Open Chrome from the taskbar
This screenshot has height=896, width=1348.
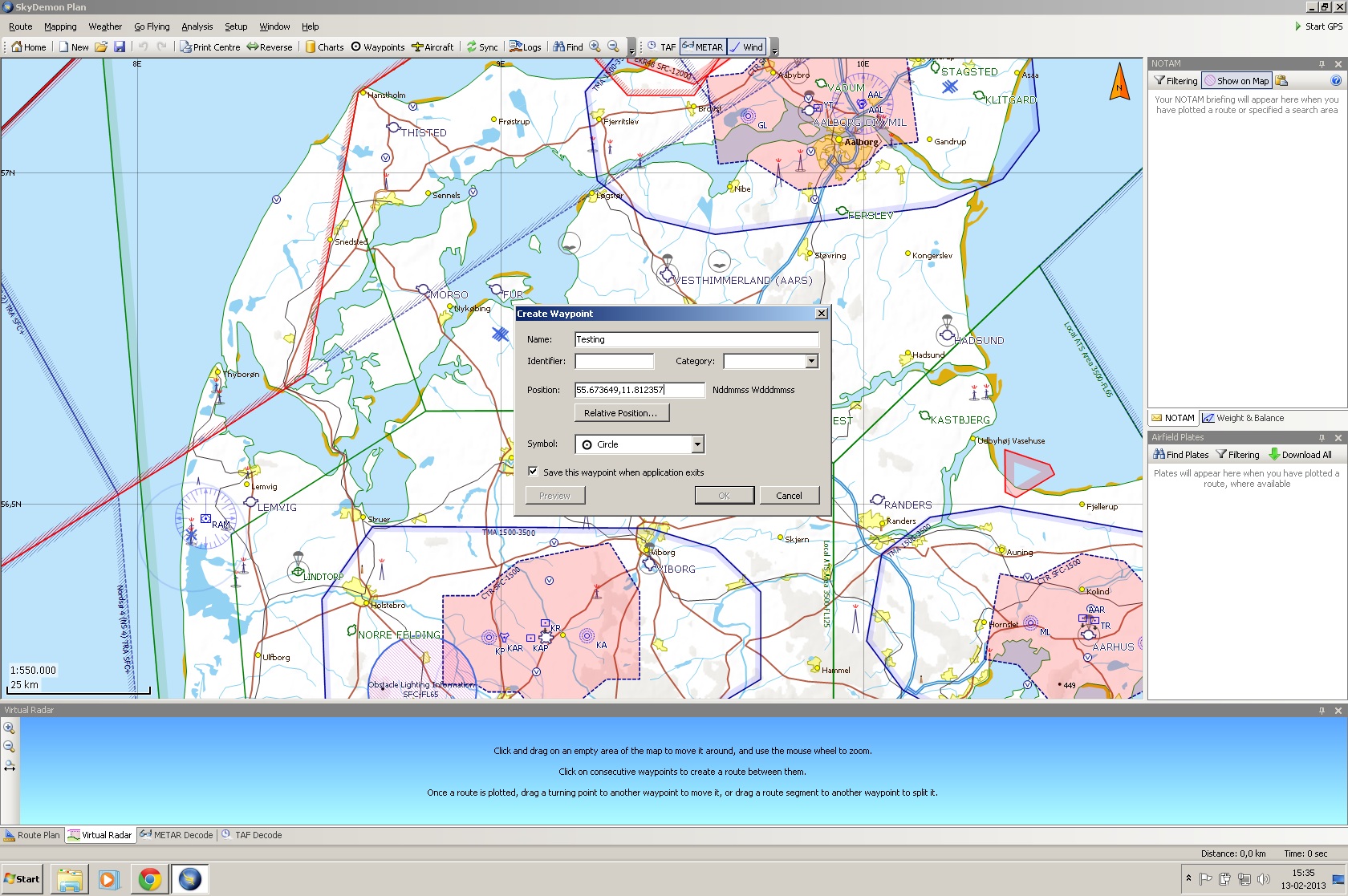149,879
